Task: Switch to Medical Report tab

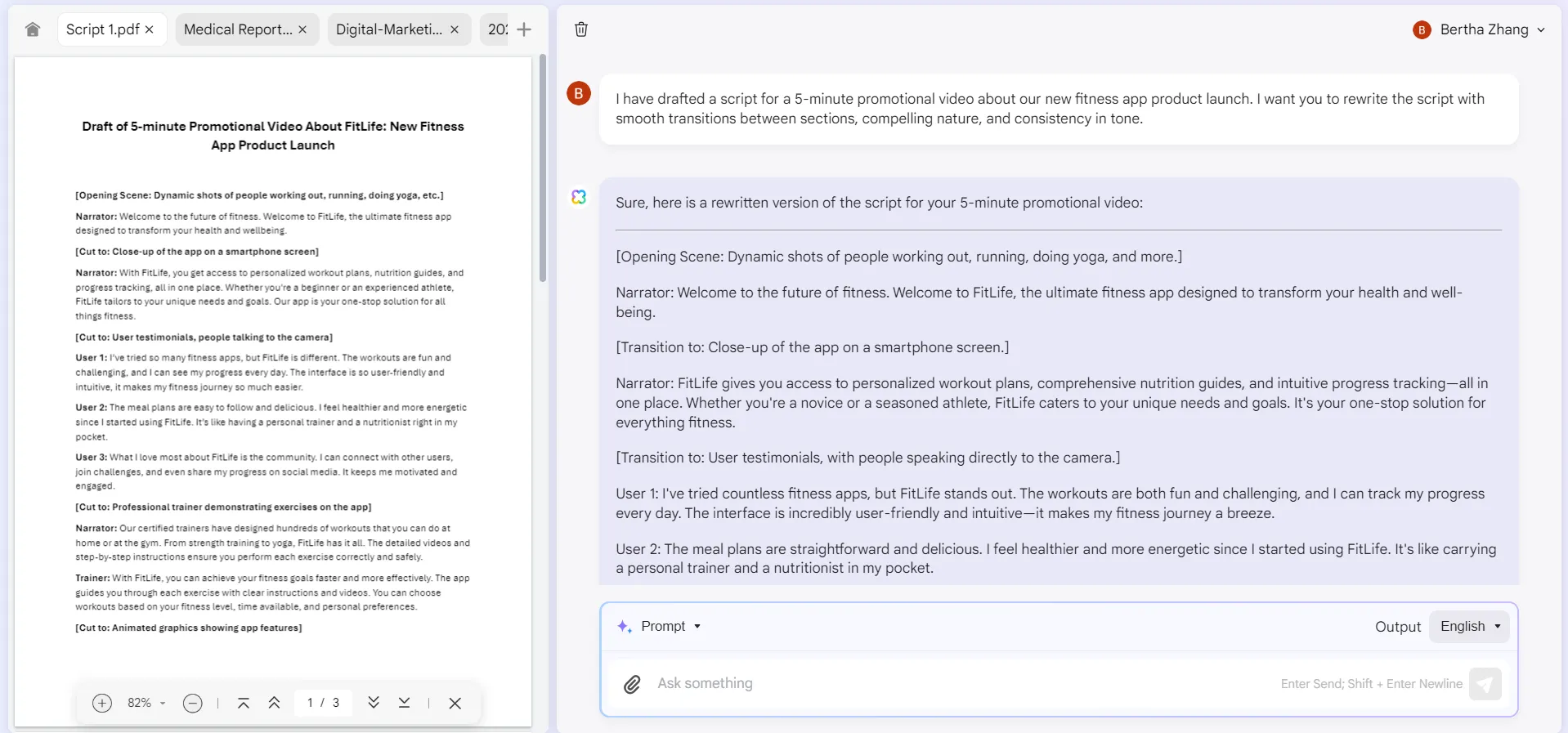Action: [x=238, y=29]
